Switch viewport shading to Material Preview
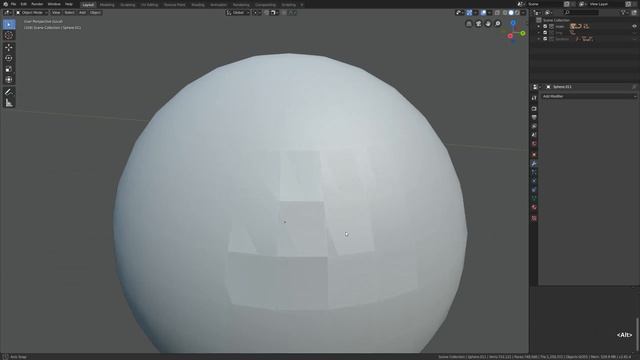Viewport: 640px width, 360px height. tap(517, 13)
